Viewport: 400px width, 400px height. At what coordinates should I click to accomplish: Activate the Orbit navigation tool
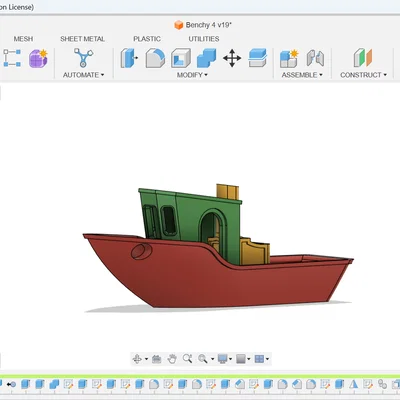(137, 359)
